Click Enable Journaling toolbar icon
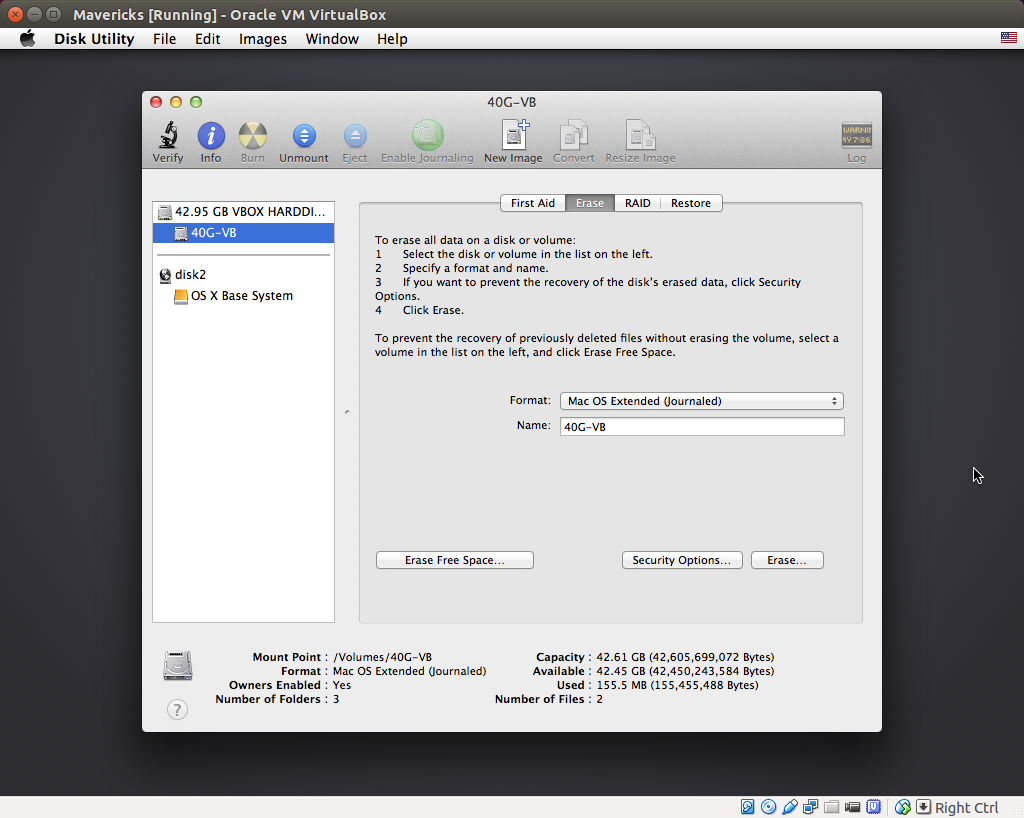 click(x=427, y=135)
